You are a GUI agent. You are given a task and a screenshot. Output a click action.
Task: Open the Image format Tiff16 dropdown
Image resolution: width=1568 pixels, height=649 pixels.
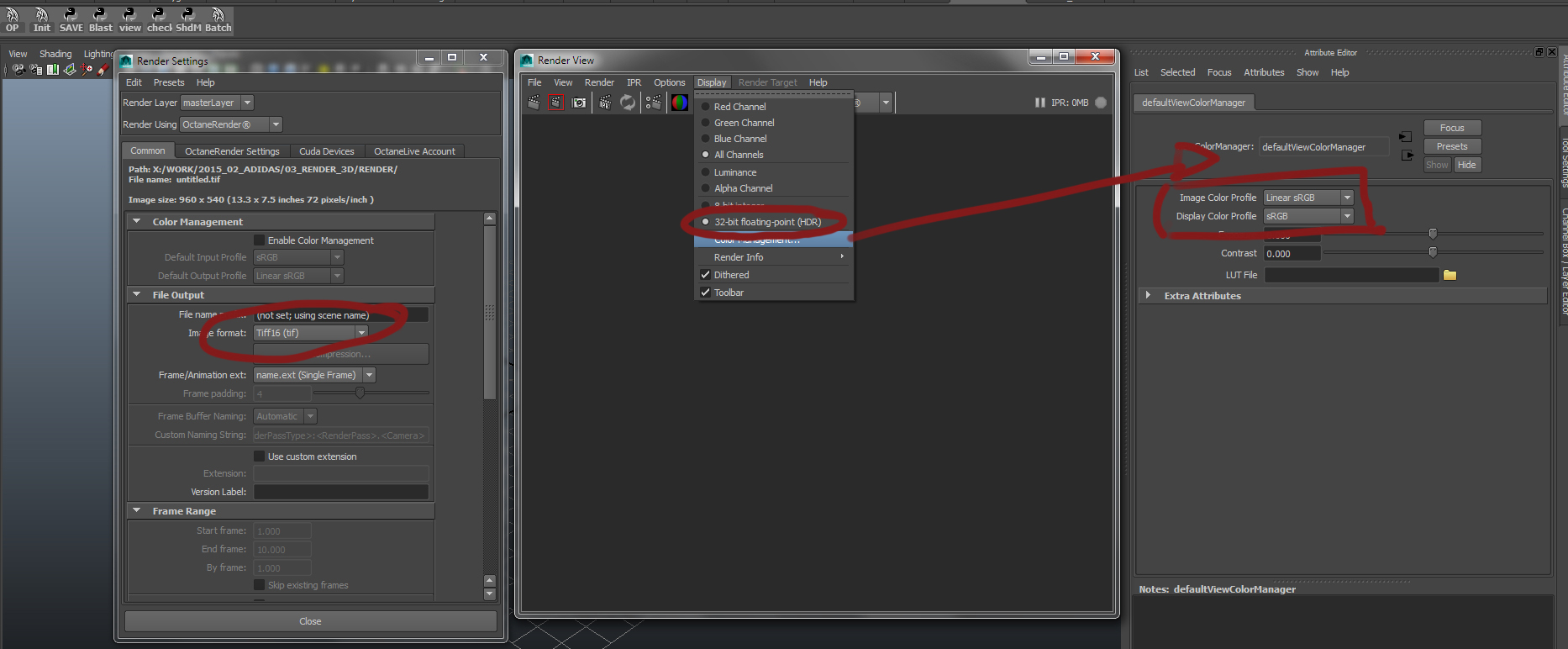pyautogui.click(x=310, y=333)
